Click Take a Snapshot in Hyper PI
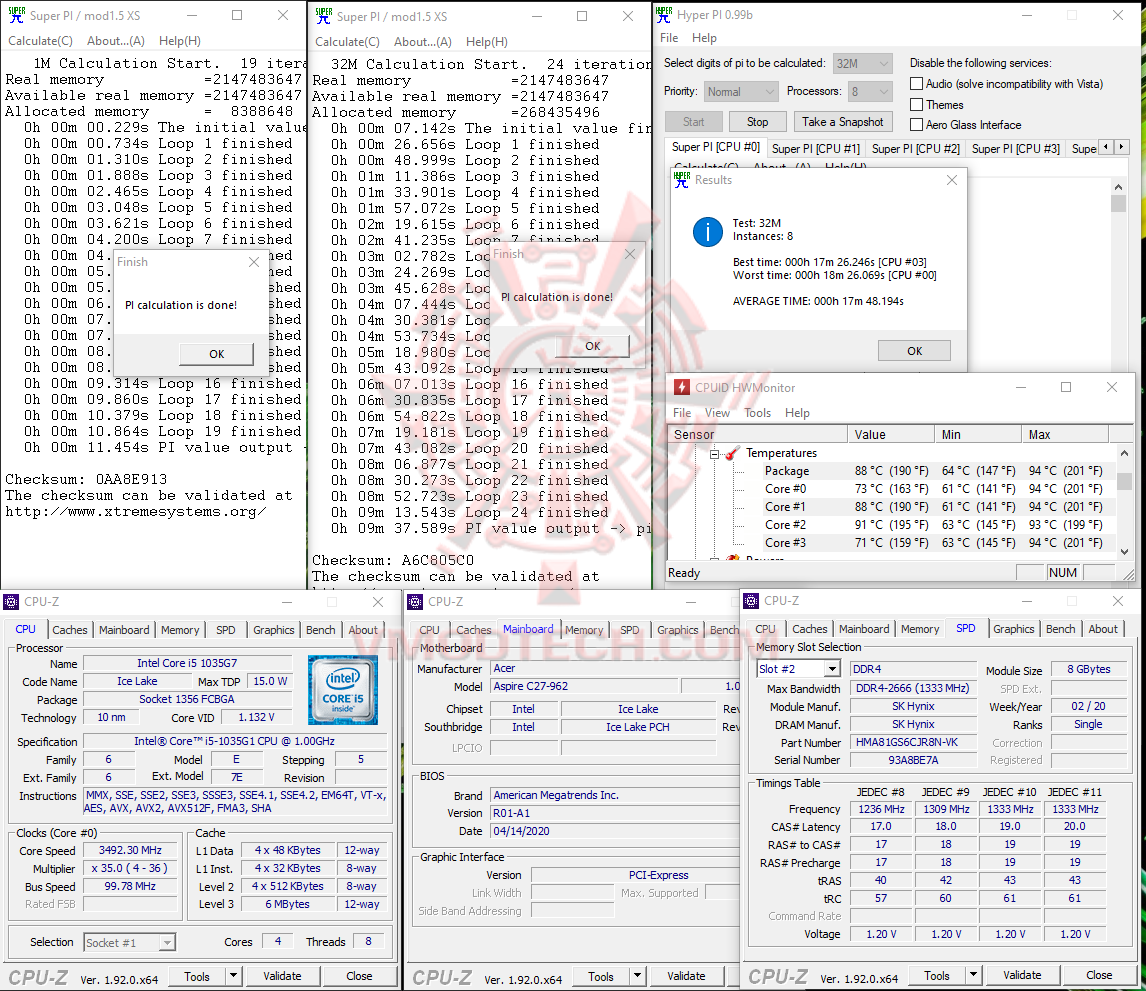 (x=842, y=122)
